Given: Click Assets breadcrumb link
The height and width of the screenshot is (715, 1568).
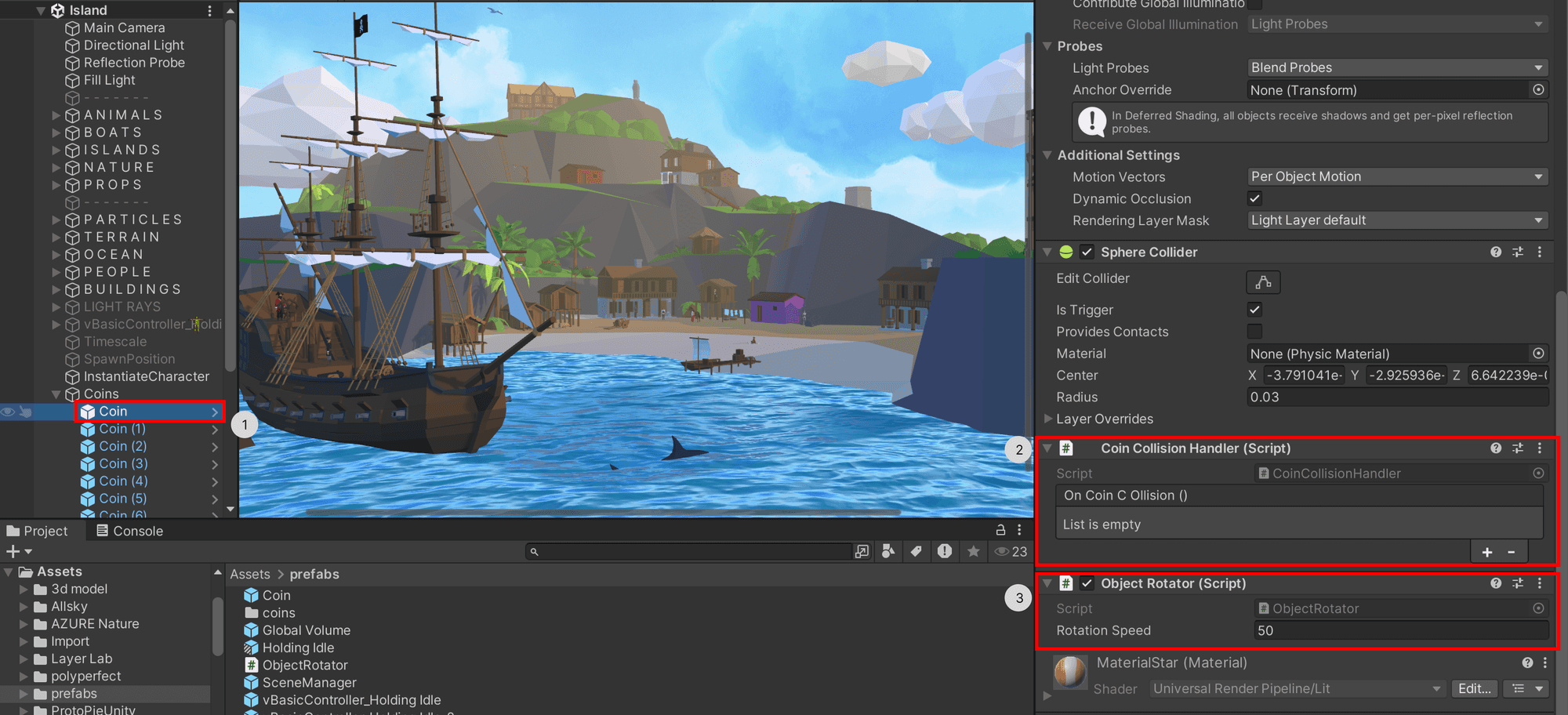Looking at the screenshot, I should 249,575.
